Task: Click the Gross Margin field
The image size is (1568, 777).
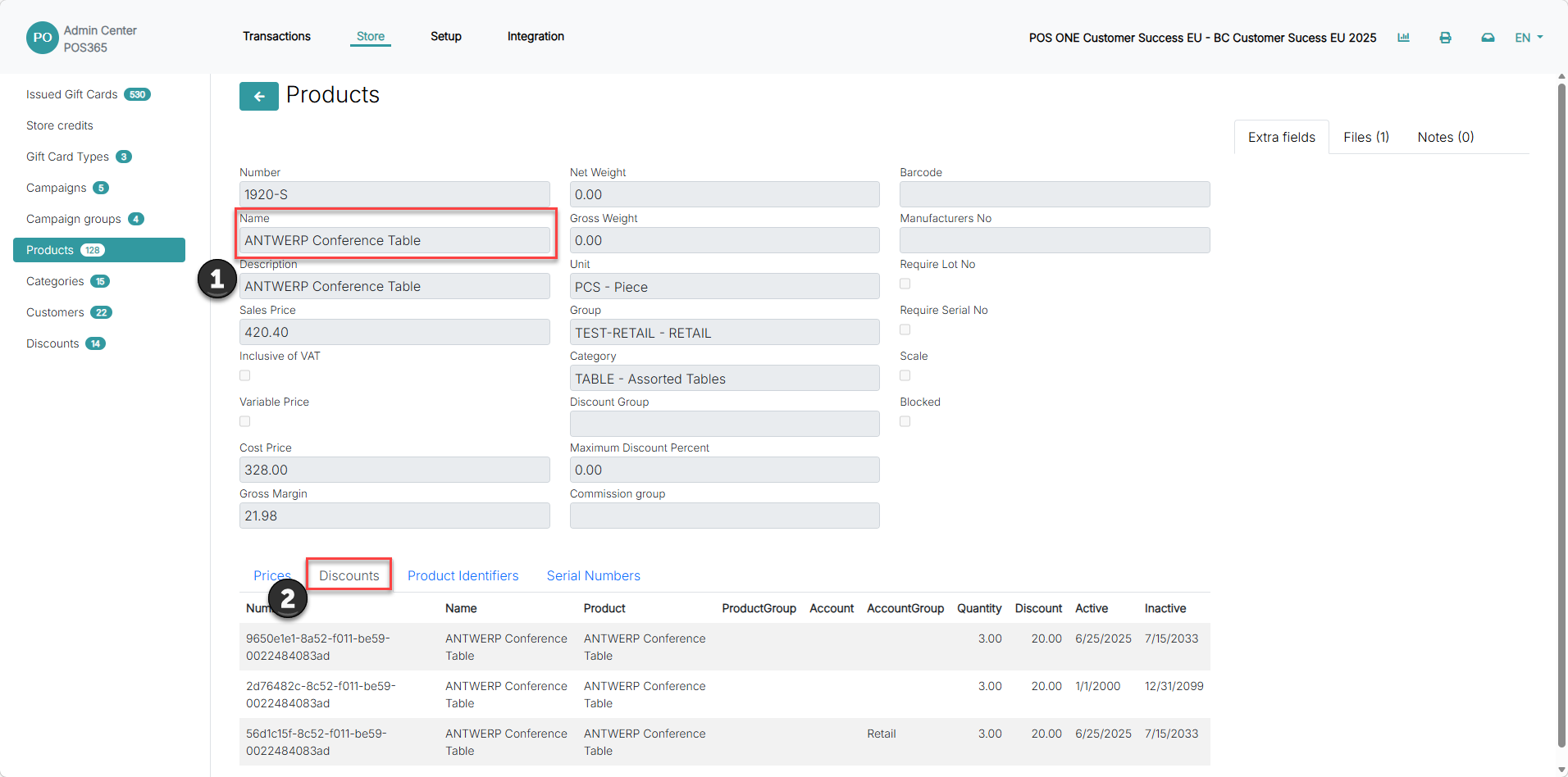Action: 394,516
